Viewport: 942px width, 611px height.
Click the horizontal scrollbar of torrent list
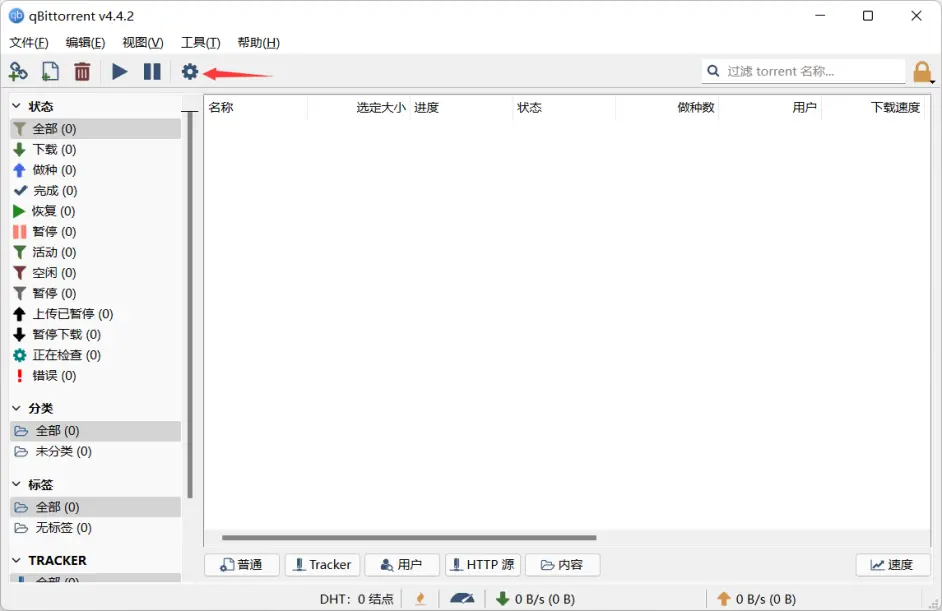409,538
